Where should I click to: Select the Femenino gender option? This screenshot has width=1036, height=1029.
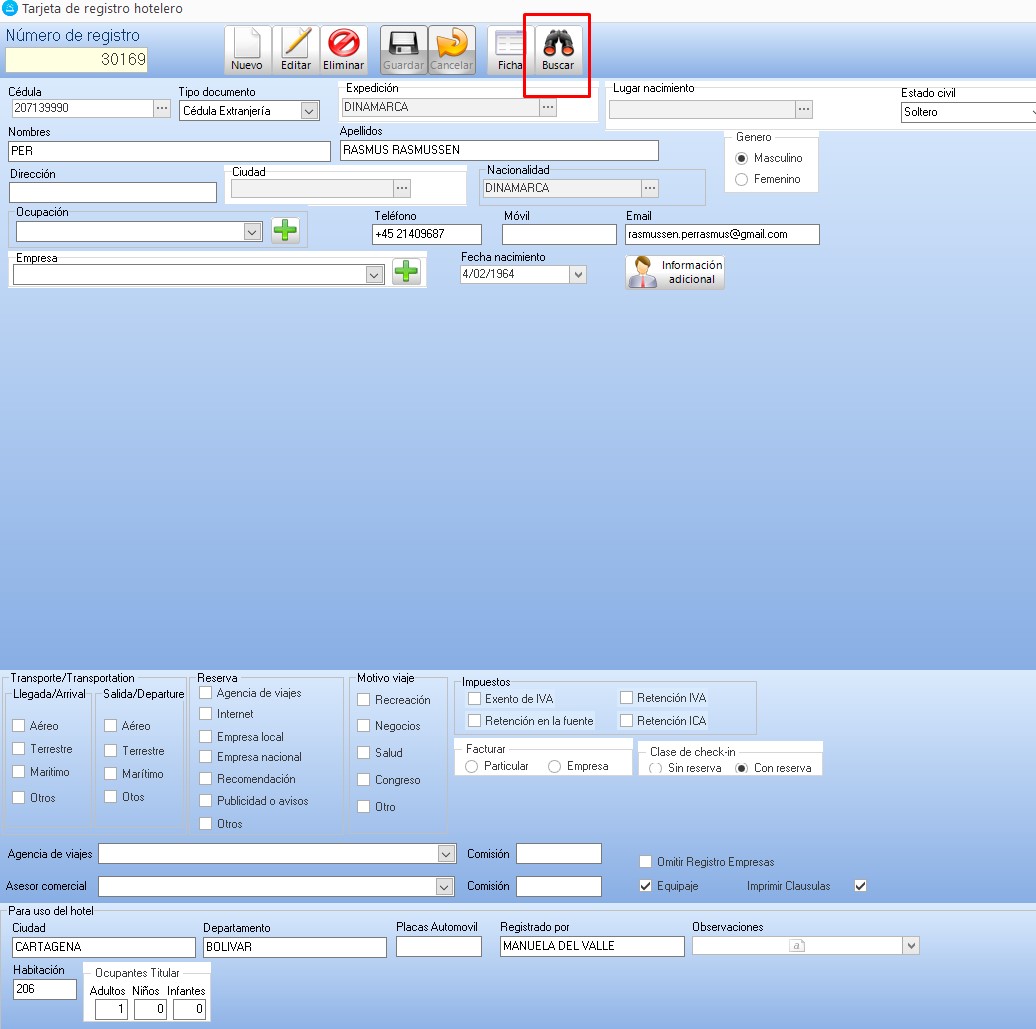click(742, 179)
